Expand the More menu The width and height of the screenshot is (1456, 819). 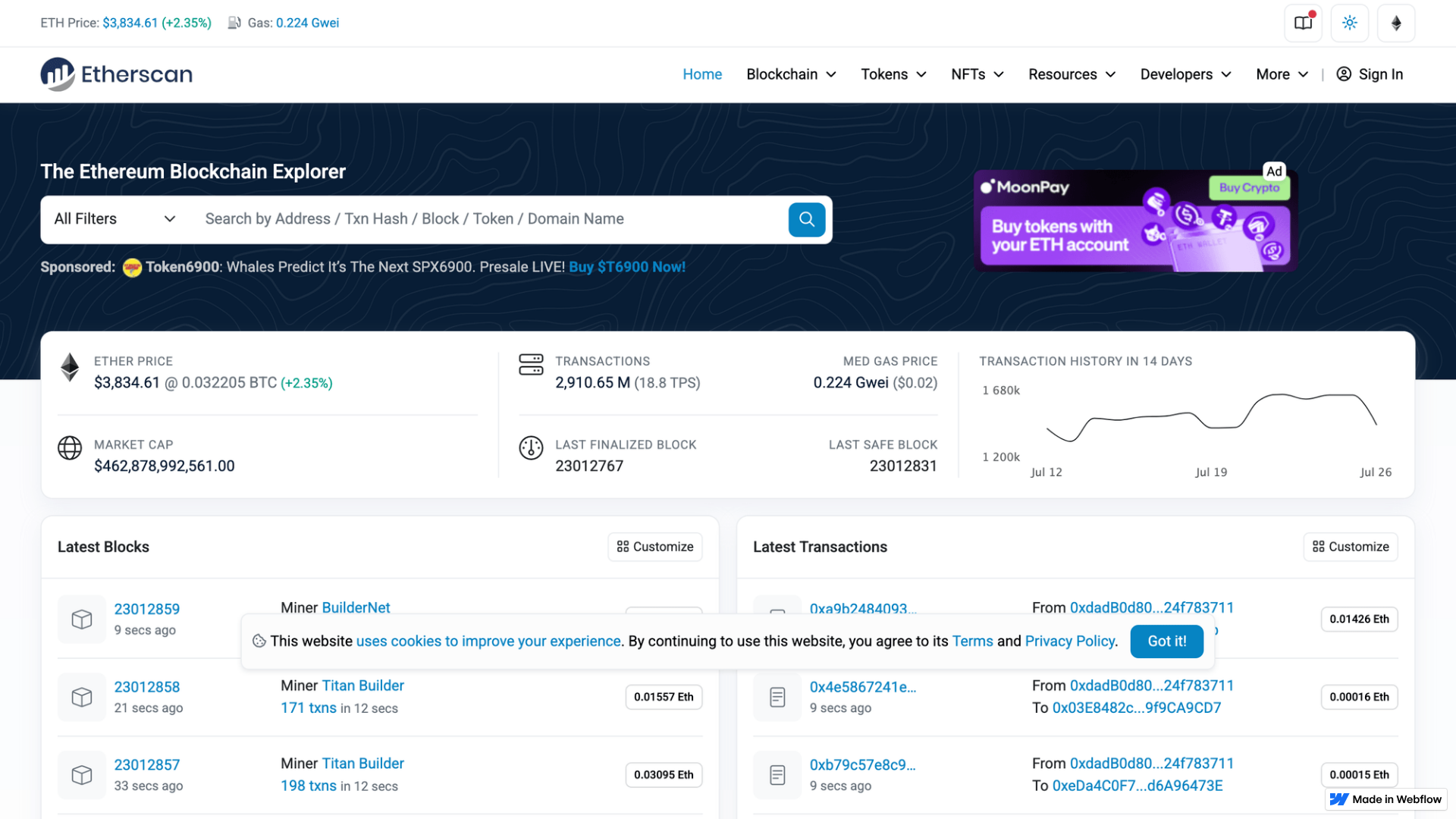point(1282,74)
